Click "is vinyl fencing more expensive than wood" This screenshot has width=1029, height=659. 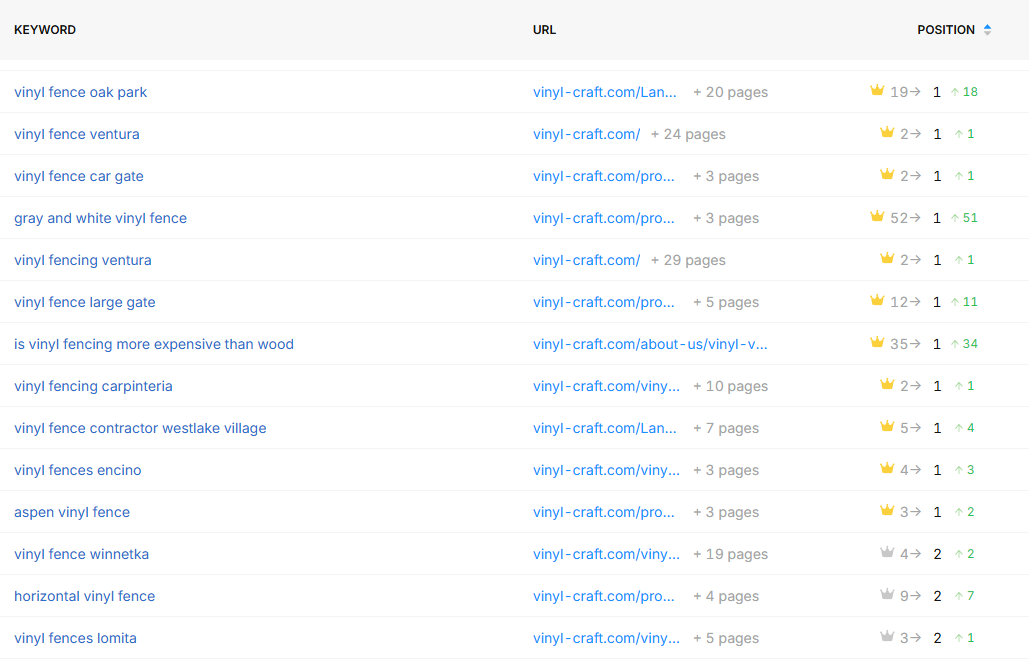coord(154,345)
